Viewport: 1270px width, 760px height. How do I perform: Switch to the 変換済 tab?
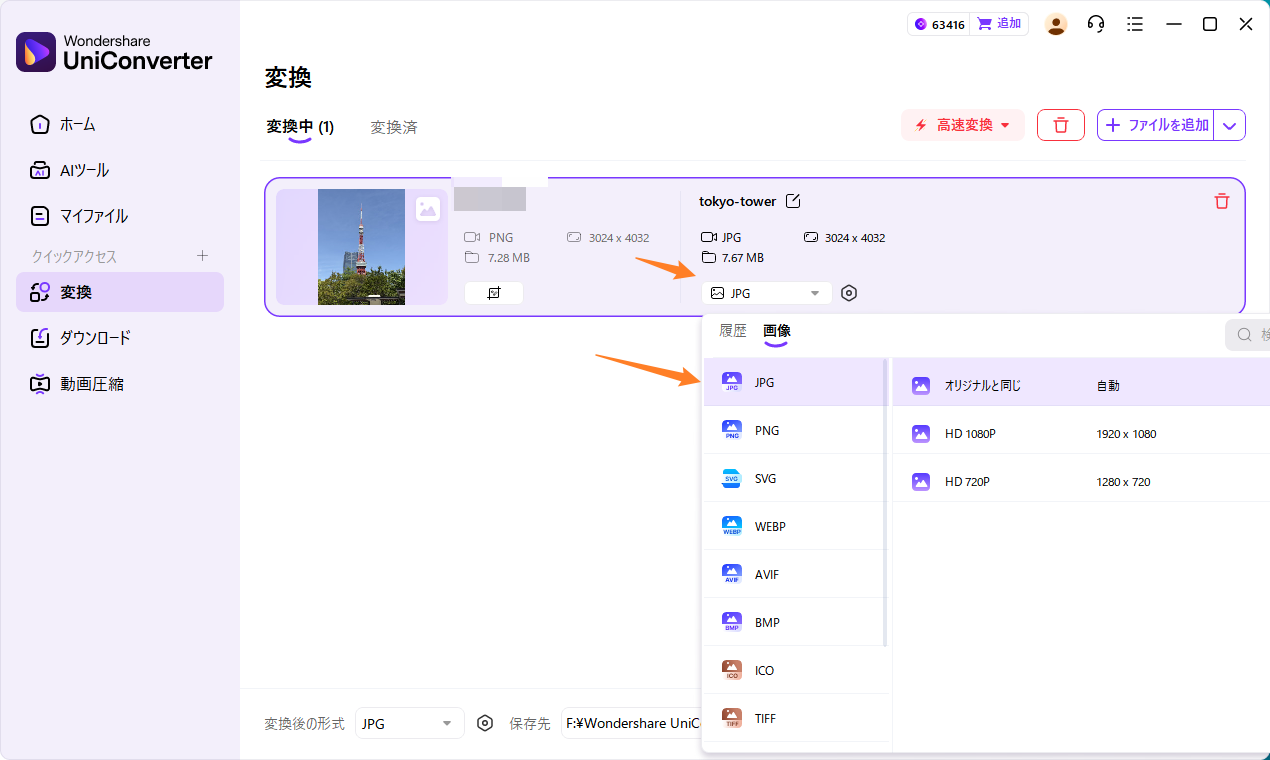394,127
